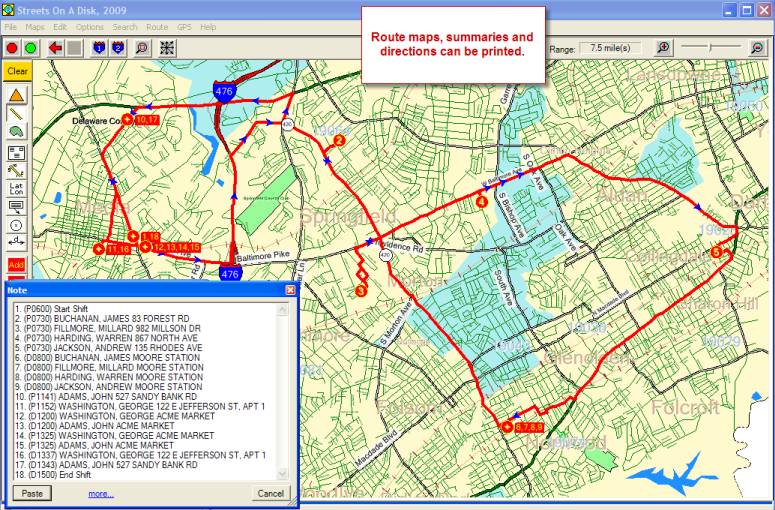
Task: Click the gray square toolbar button
Action: tap(74, 48)
